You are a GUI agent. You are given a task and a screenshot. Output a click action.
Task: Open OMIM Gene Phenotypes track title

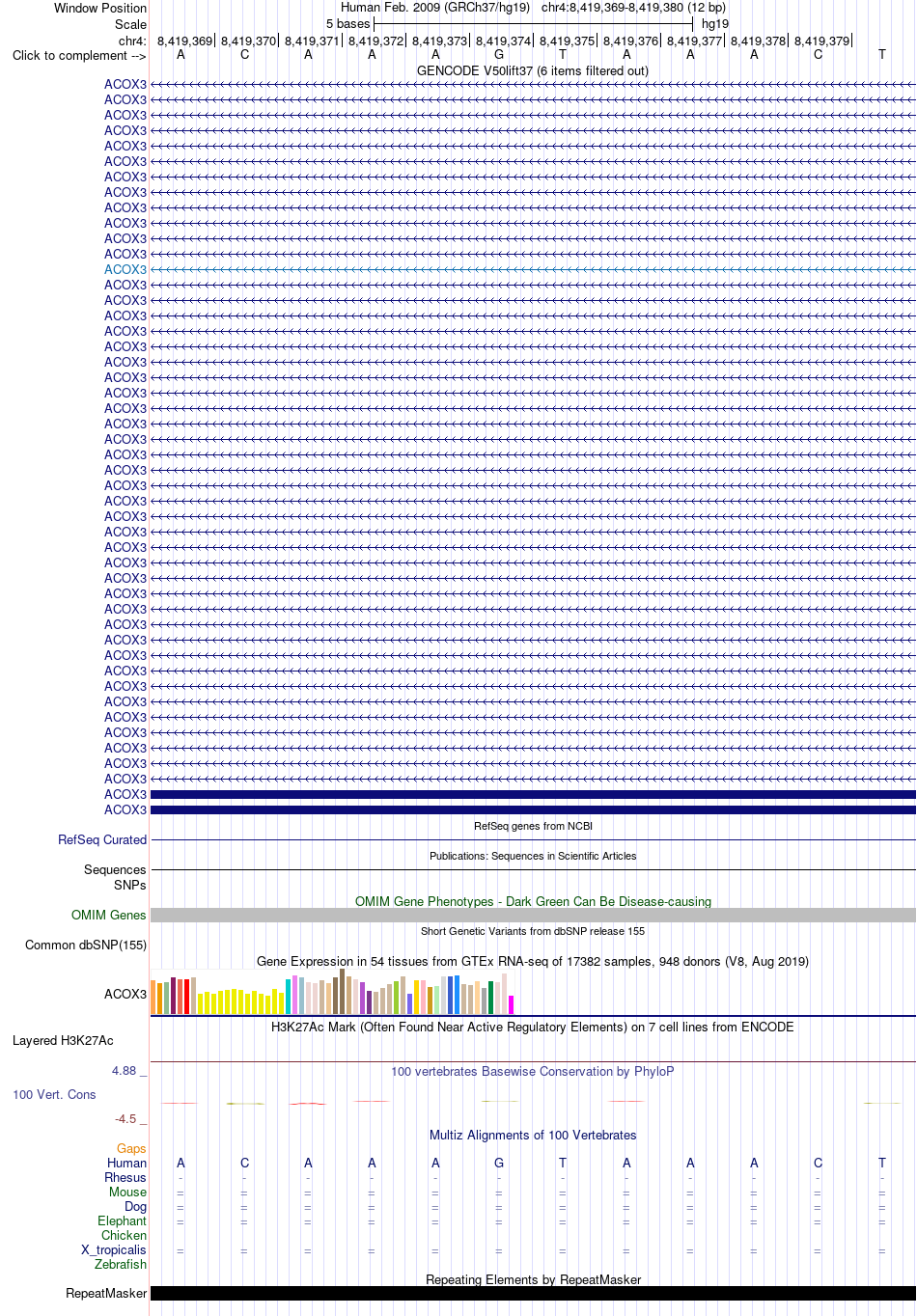tap(533, 902)
